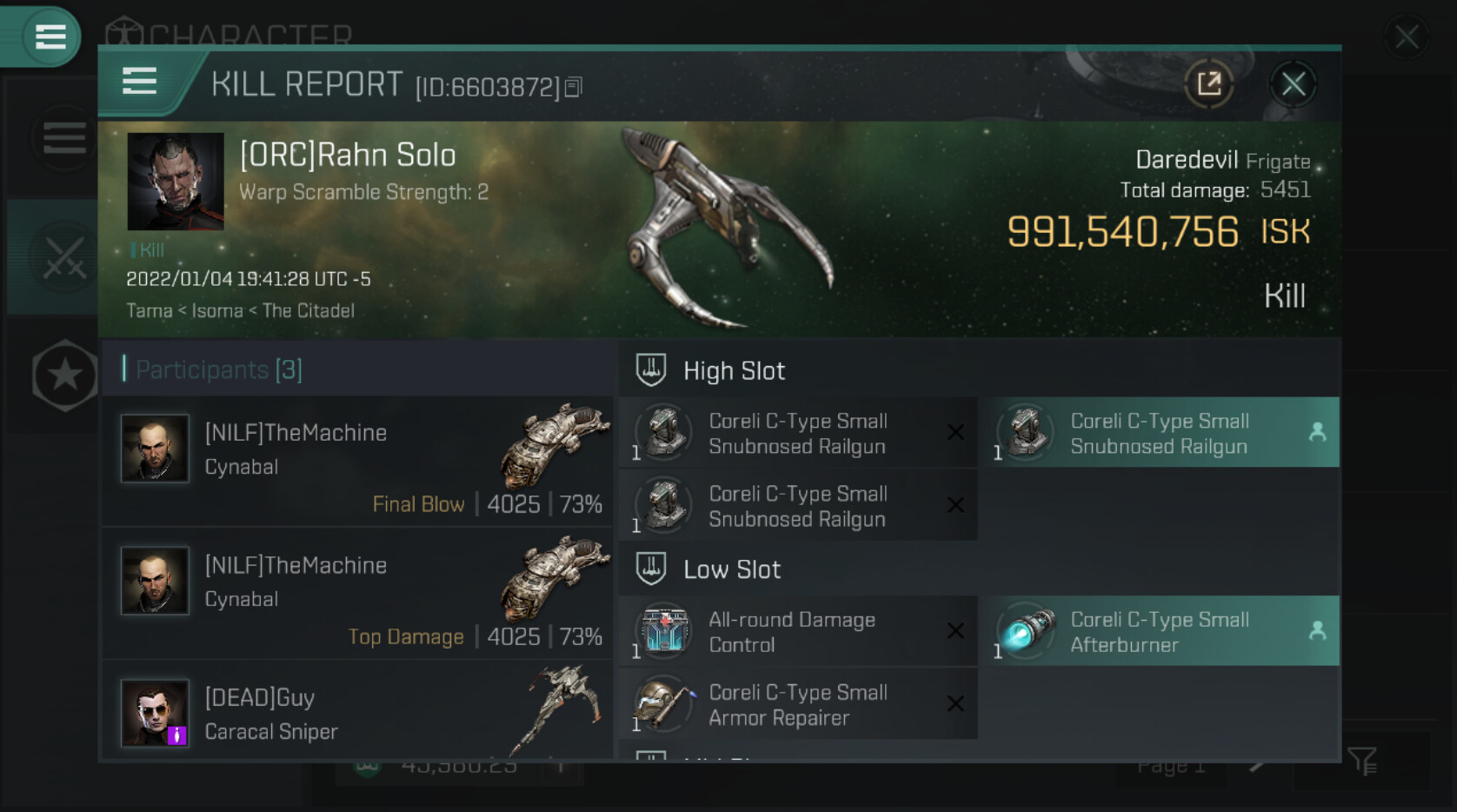Open the main menu in top-left corner
1457x812 pixels.
50,37
